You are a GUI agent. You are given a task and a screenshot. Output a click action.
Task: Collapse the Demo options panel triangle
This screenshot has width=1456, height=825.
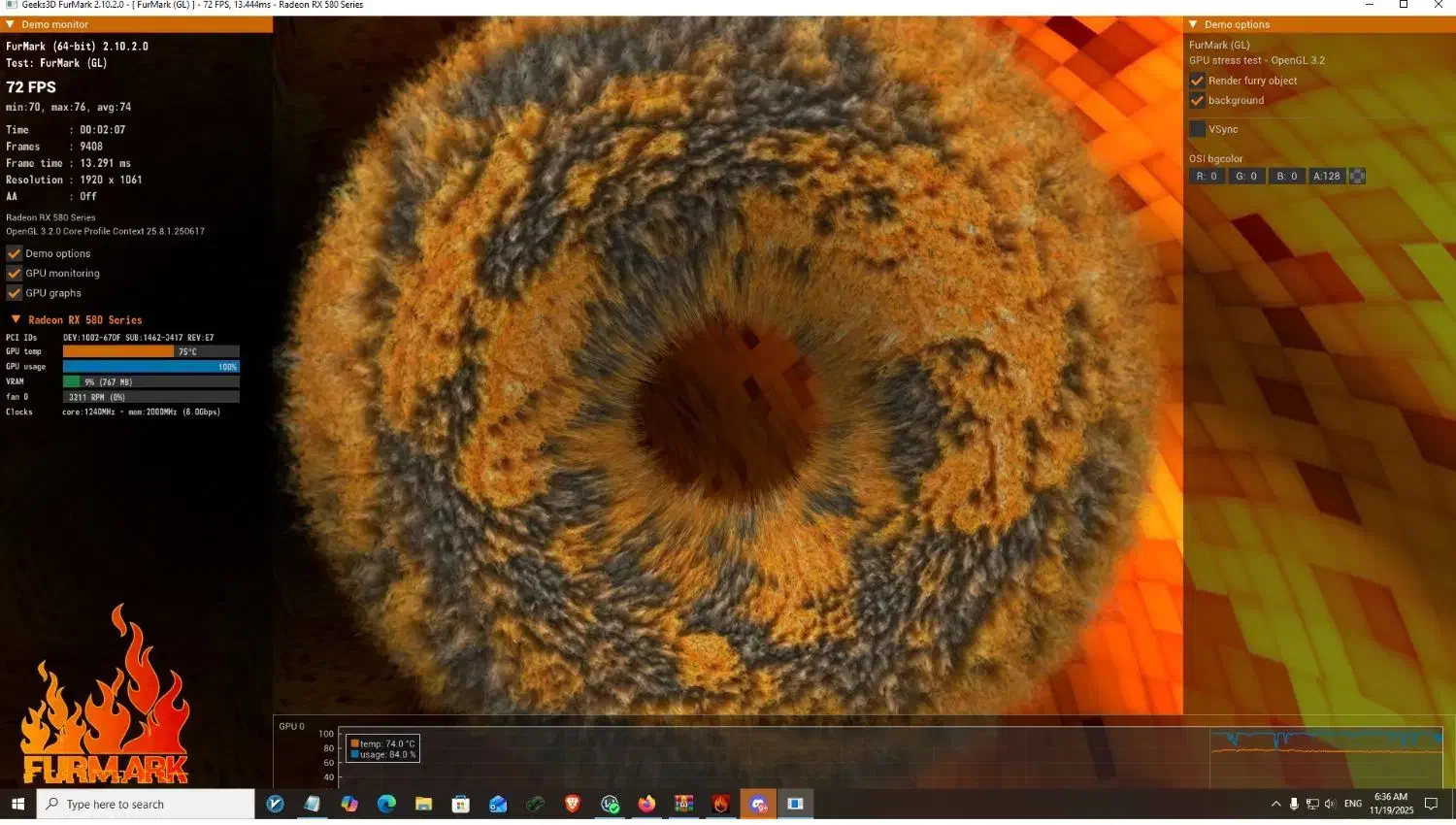coord(1193,24)
